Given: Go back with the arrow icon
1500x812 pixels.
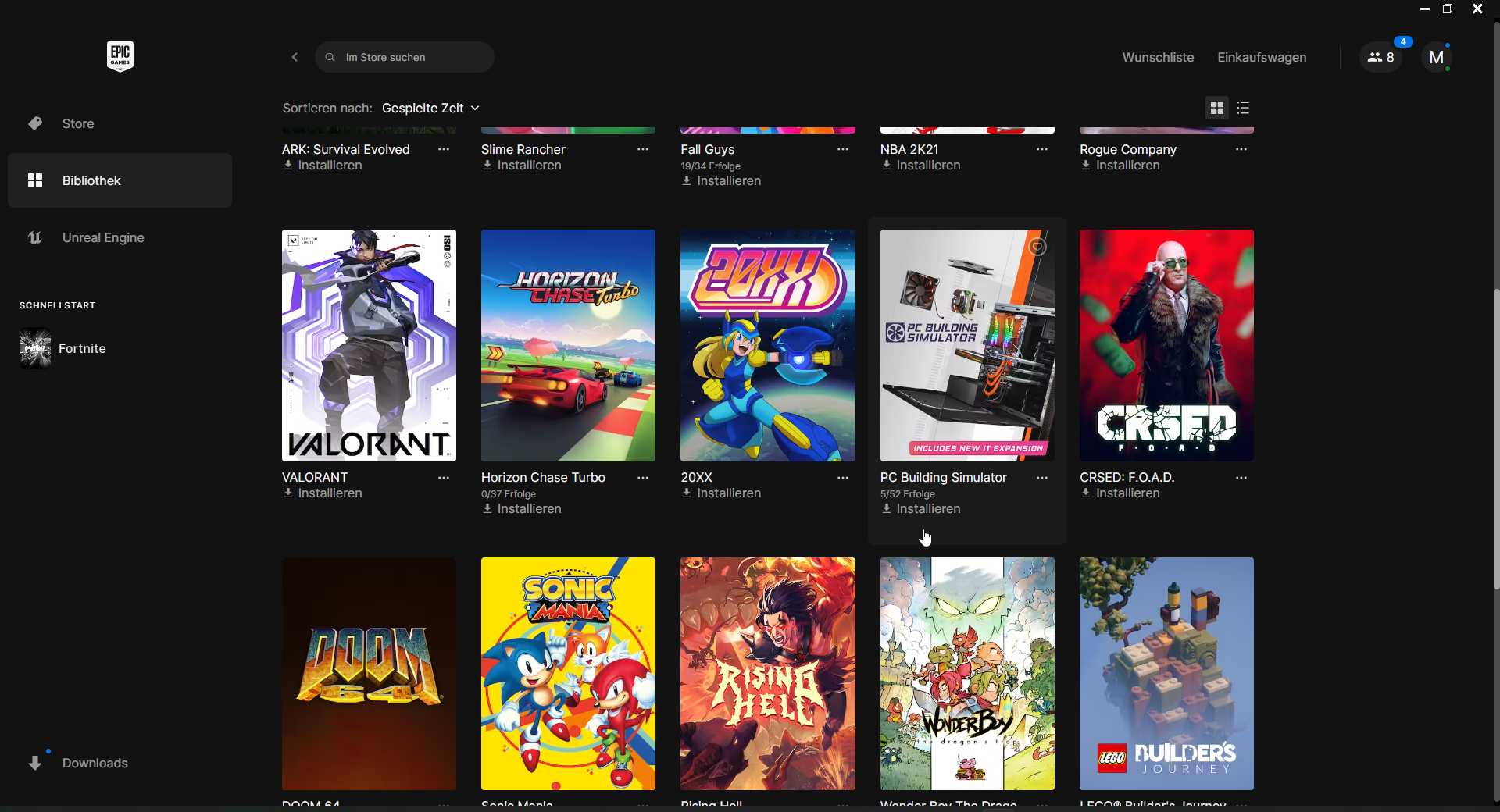Looking at the screenshot, I should [x=295, y=57].
